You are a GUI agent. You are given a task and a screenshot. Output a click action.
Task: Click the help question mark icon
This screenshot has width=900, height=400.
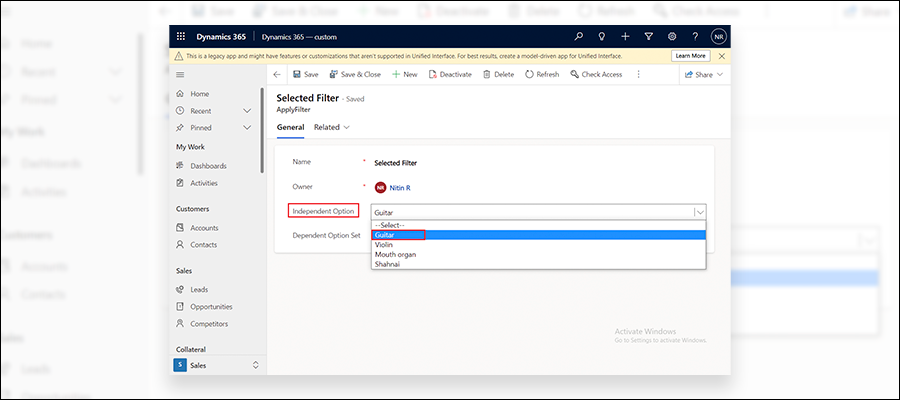(695, 37)
